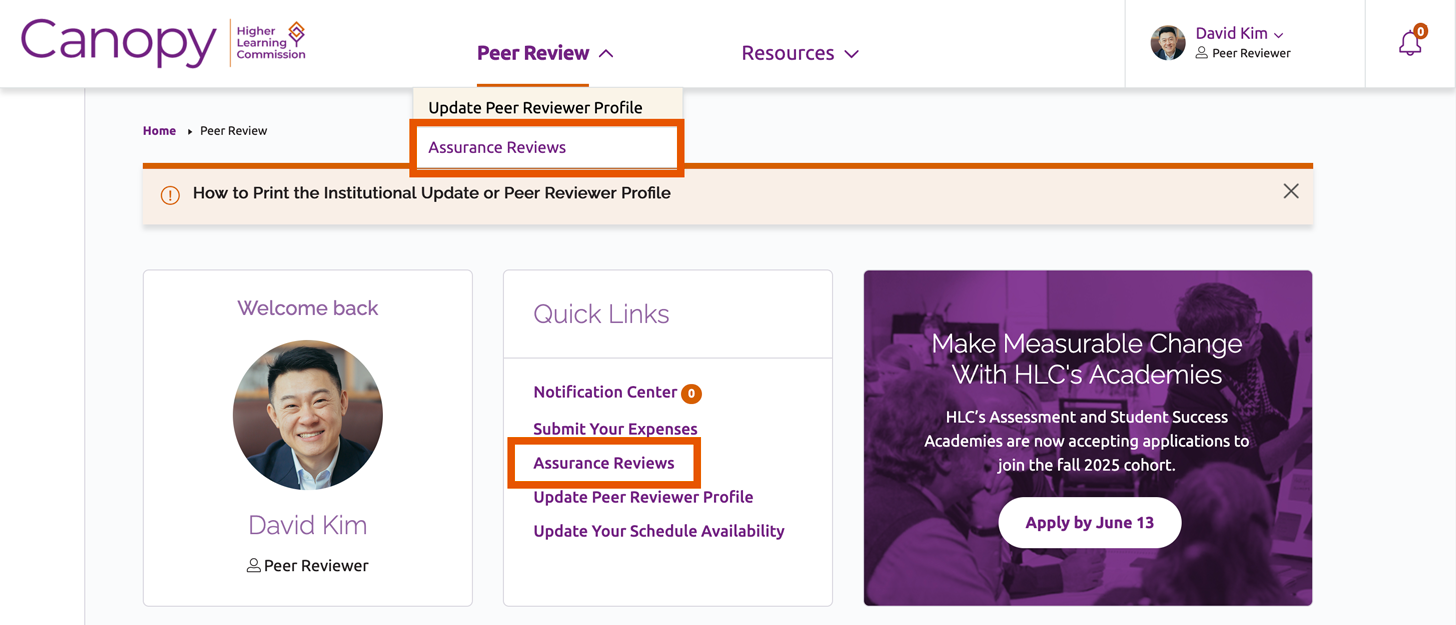This screenshot has height=625, width=1456.
Task: Click the Higher Learning Commission logo
Action: (268, 43)
